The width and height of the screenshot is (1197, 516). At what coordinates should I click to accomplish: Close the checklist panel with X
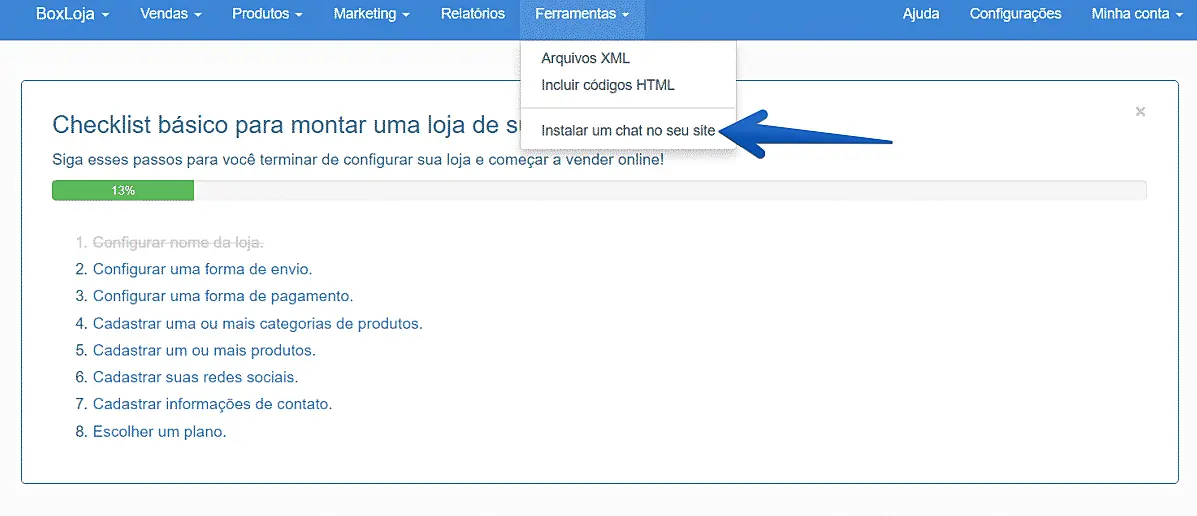tap(1140, 112)
